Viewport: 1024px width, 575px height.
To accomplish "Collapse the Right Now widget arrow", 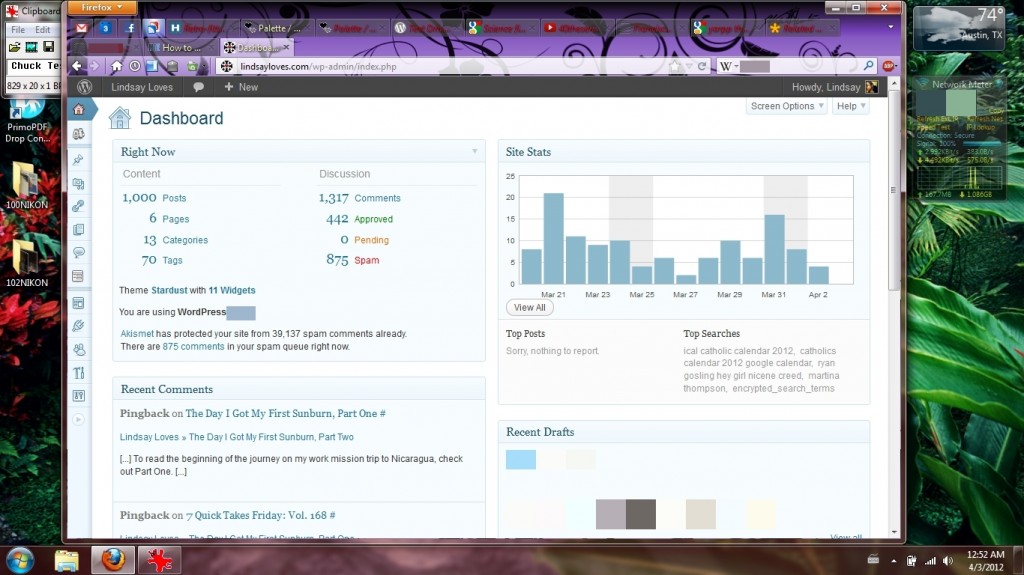I will pos(475,152).
